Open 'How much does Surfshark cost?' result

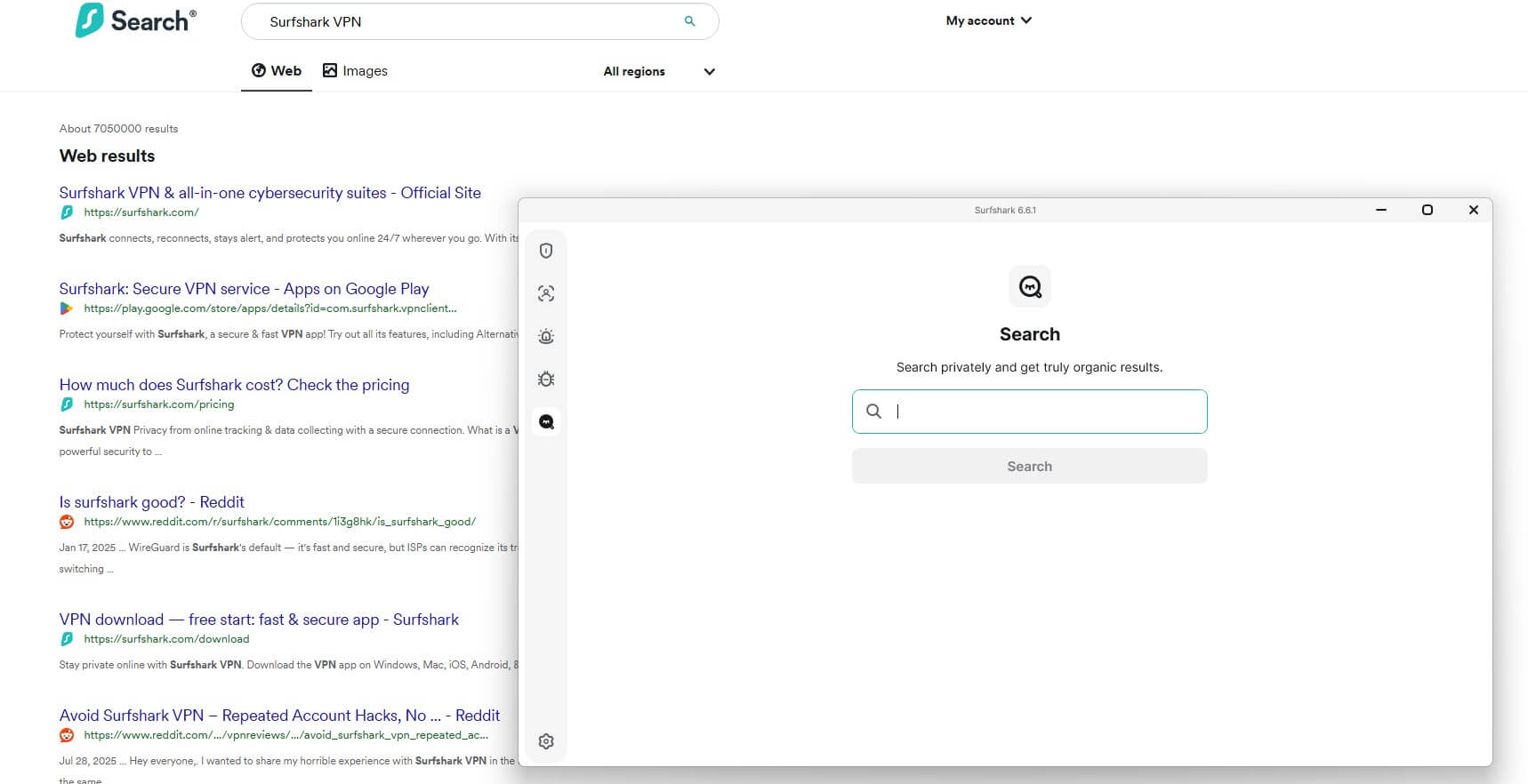pyautogui.click(x=234, y=385)
